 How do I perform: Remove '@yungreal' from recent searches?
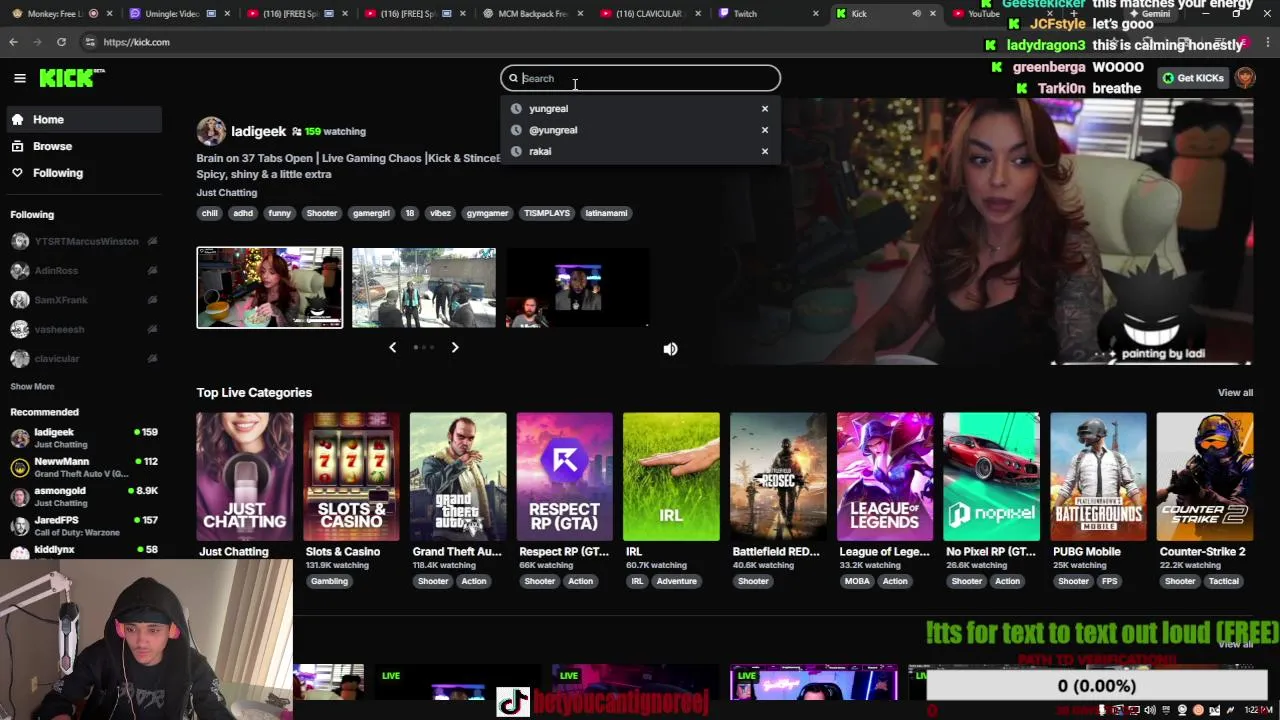[765, 130]
